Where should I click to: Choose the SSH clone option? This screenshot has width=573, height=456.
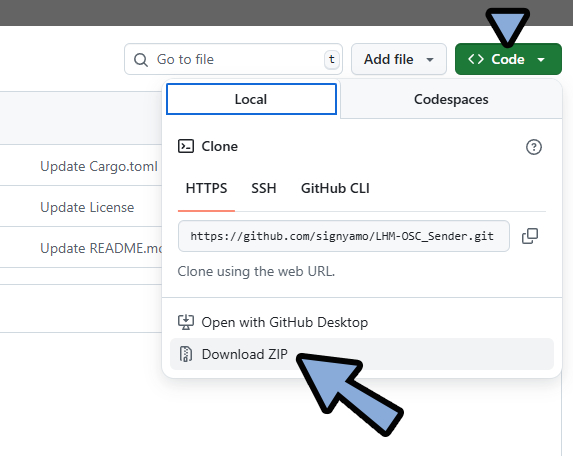click(x=263, y=189)
